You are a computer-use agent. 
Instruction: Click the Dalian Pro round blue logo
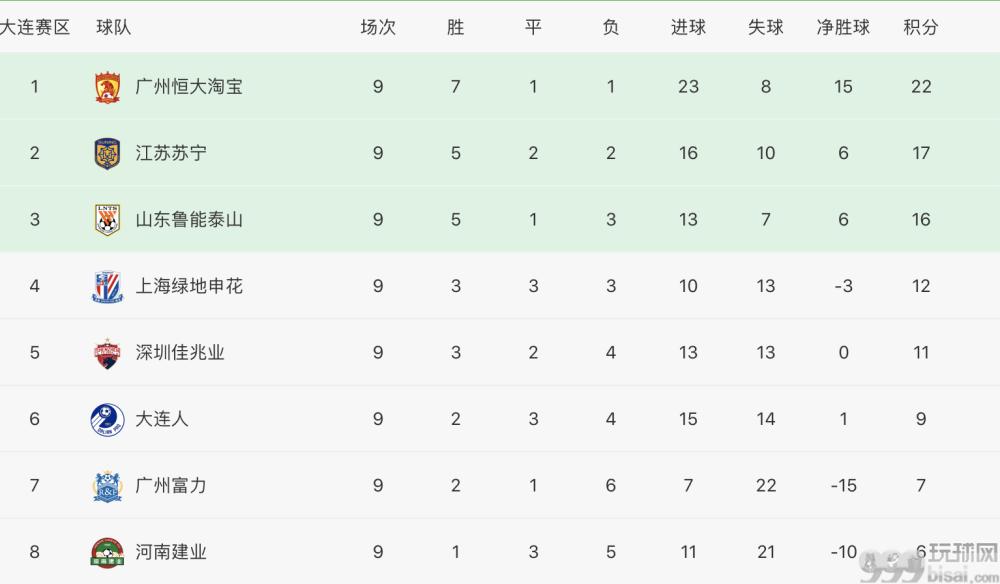(x=107, y=420)
